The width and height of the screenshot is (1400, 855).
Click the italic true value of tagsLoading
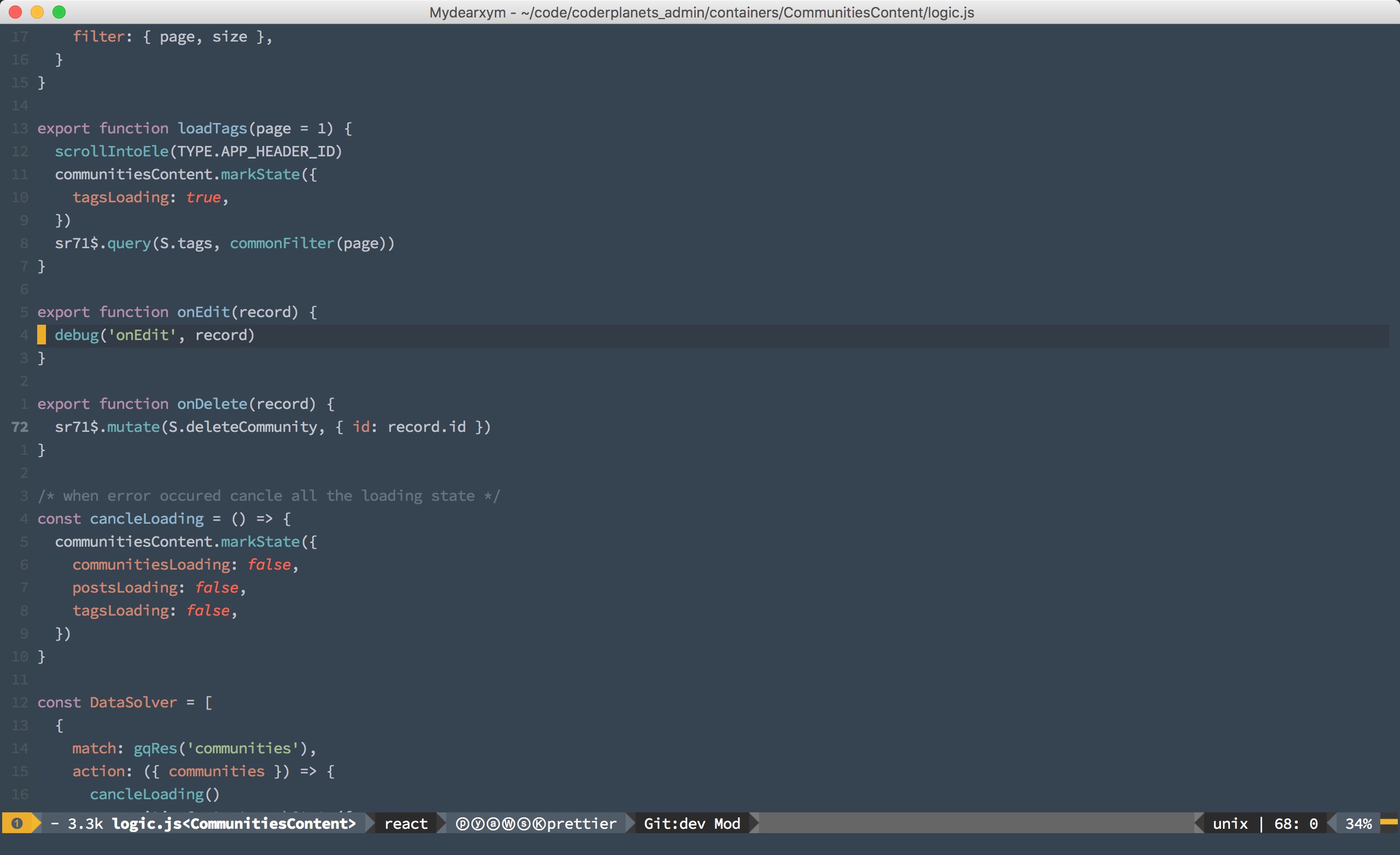pyautogui.click(x=203, y=197)
